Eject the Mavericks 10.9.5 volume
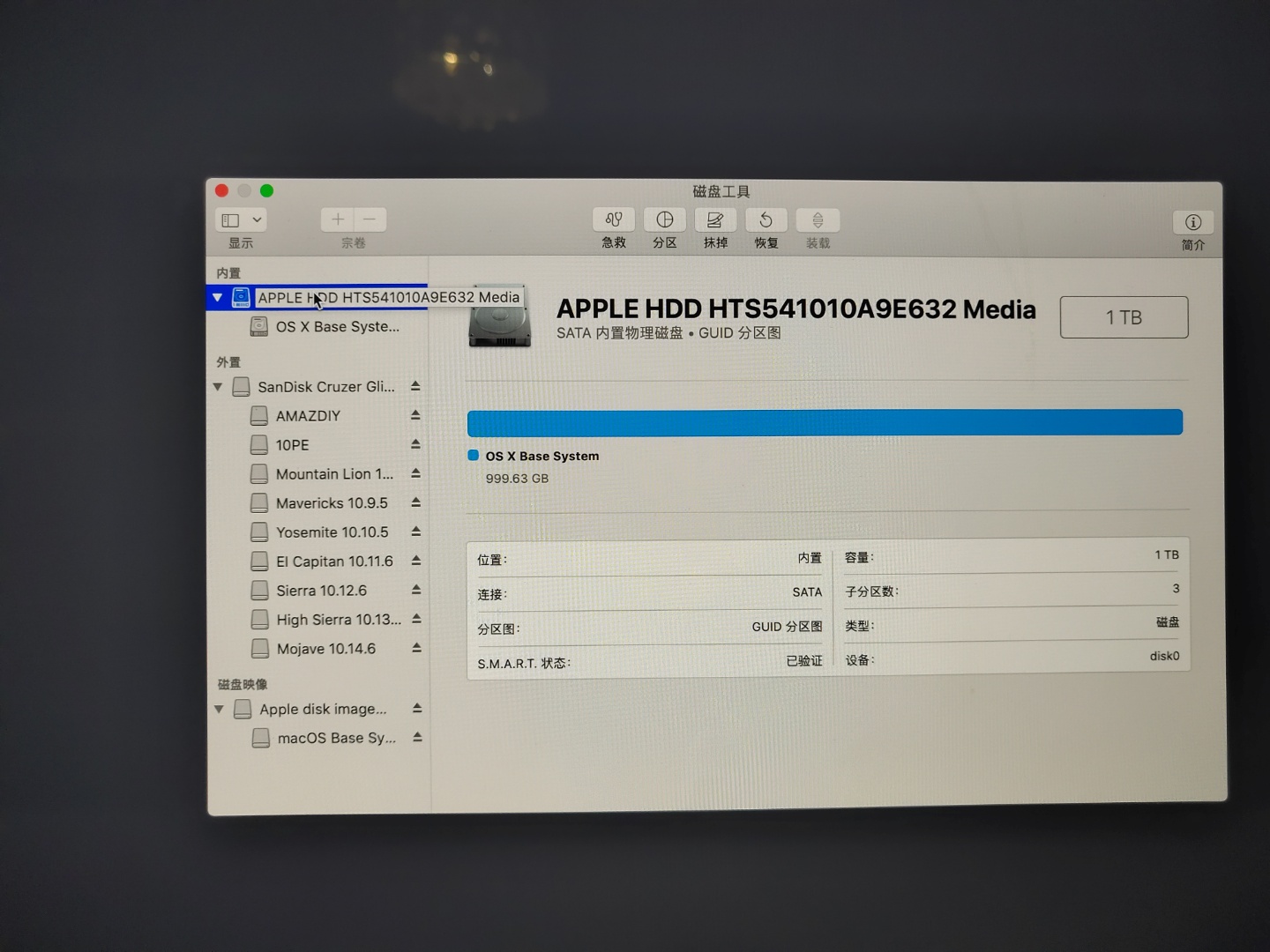Image resolution: width=1270 pixels, height=952 pixels. click(415, 502)
